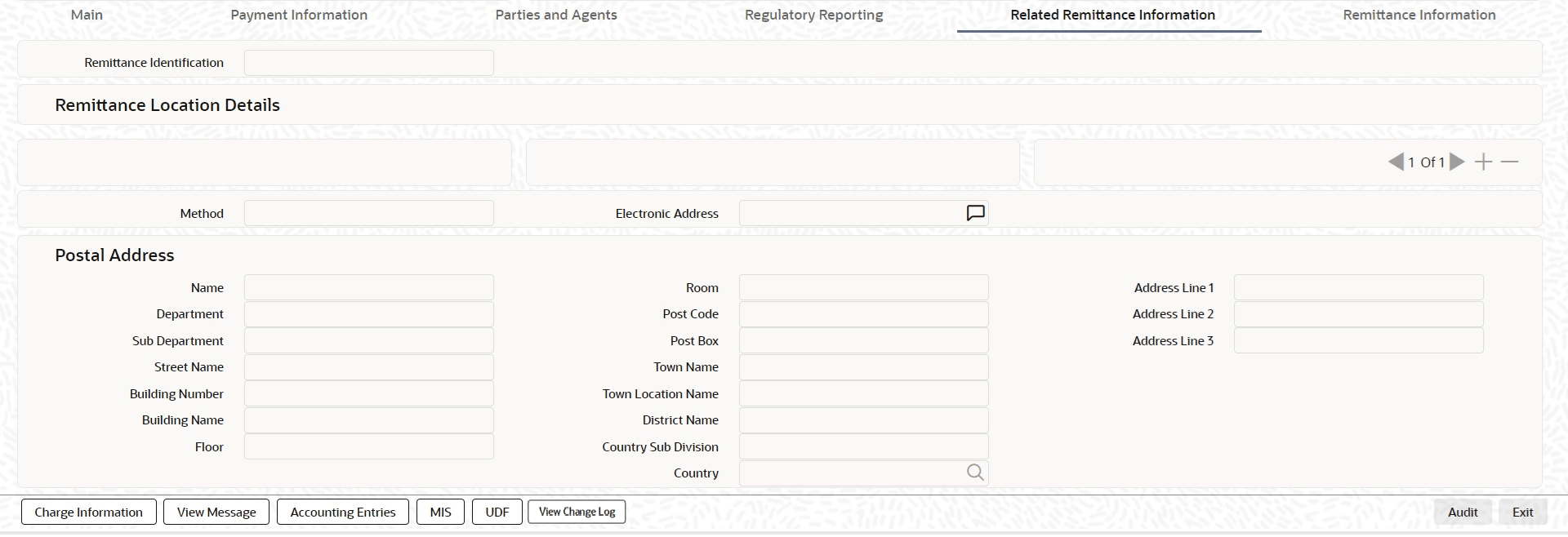
Task: Focus the Address Line 1 field
Action: point(1359,287)
